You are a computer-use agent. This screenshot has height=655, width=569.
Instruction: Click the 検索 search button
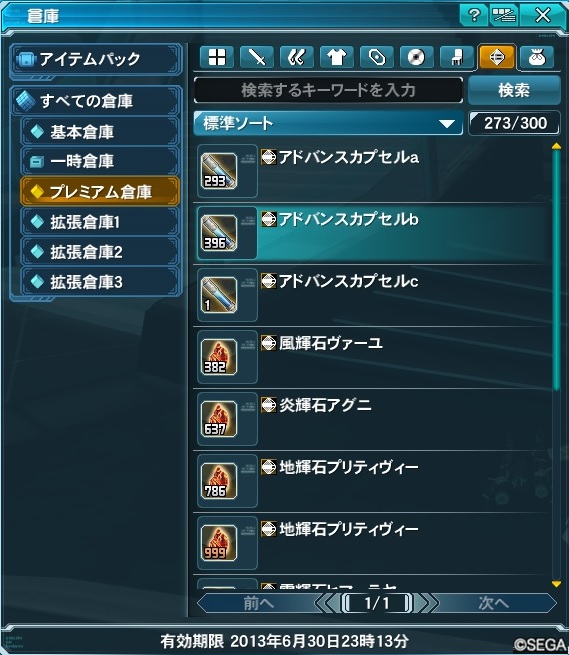coord(514,90)
